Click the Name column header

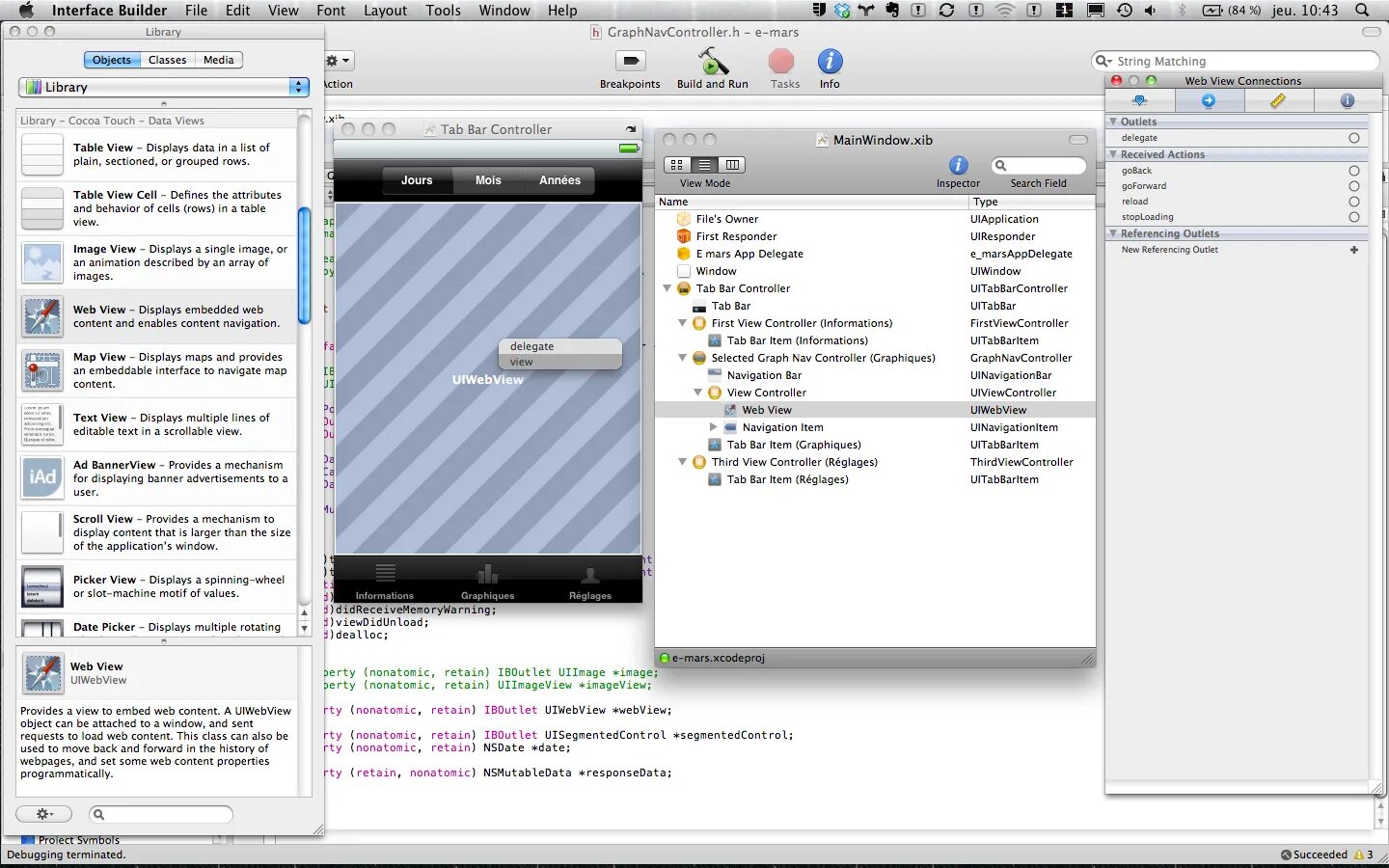click(811, 202)
